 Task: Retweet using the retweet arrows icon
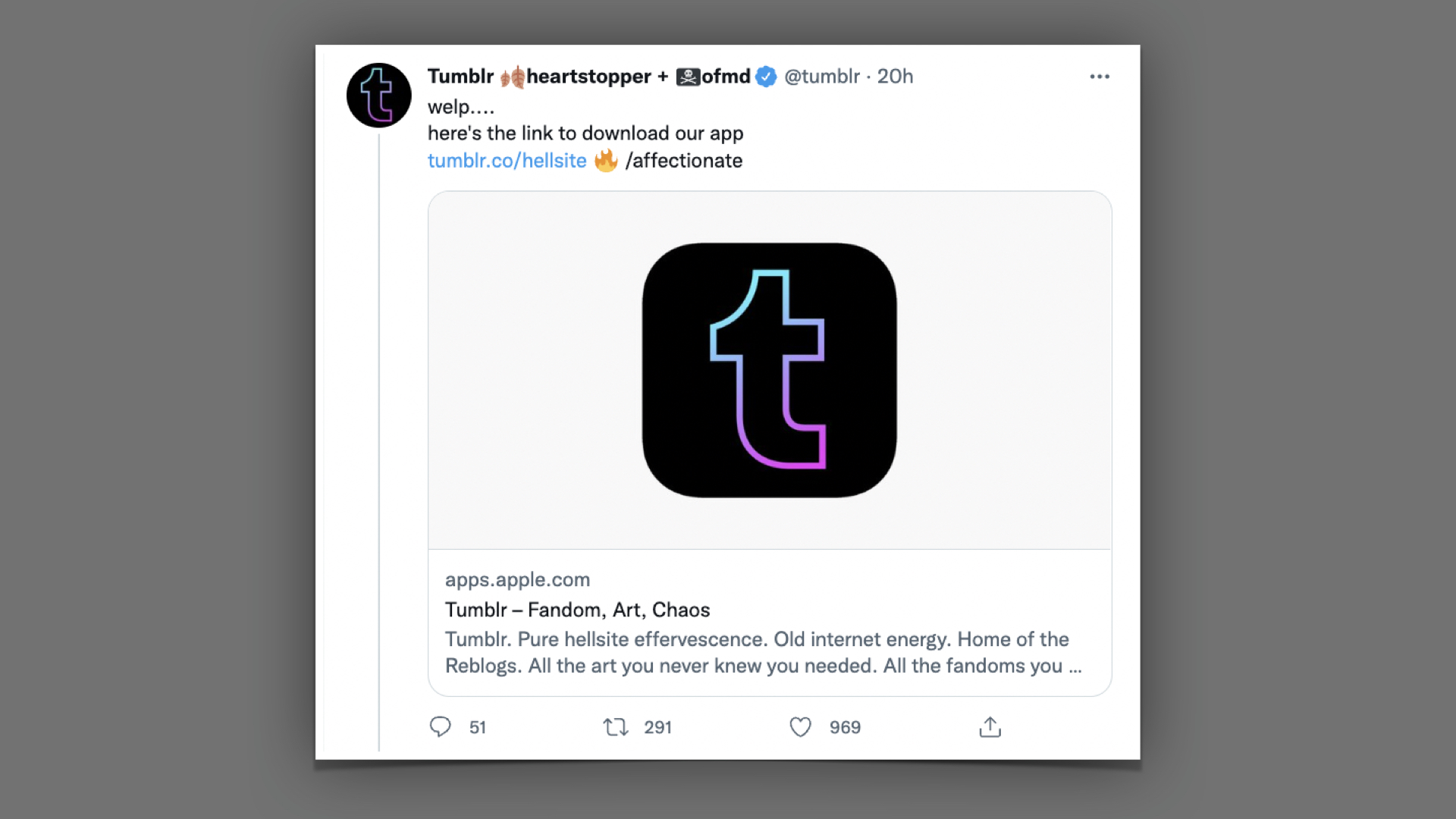(616, 727)
